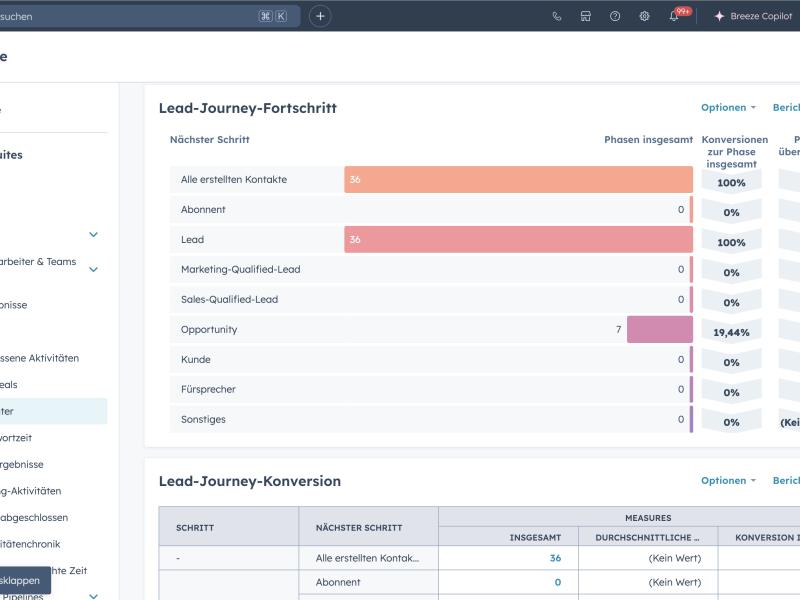
Task: Open the calls icon in the top bar
Action: coord(556,16)
